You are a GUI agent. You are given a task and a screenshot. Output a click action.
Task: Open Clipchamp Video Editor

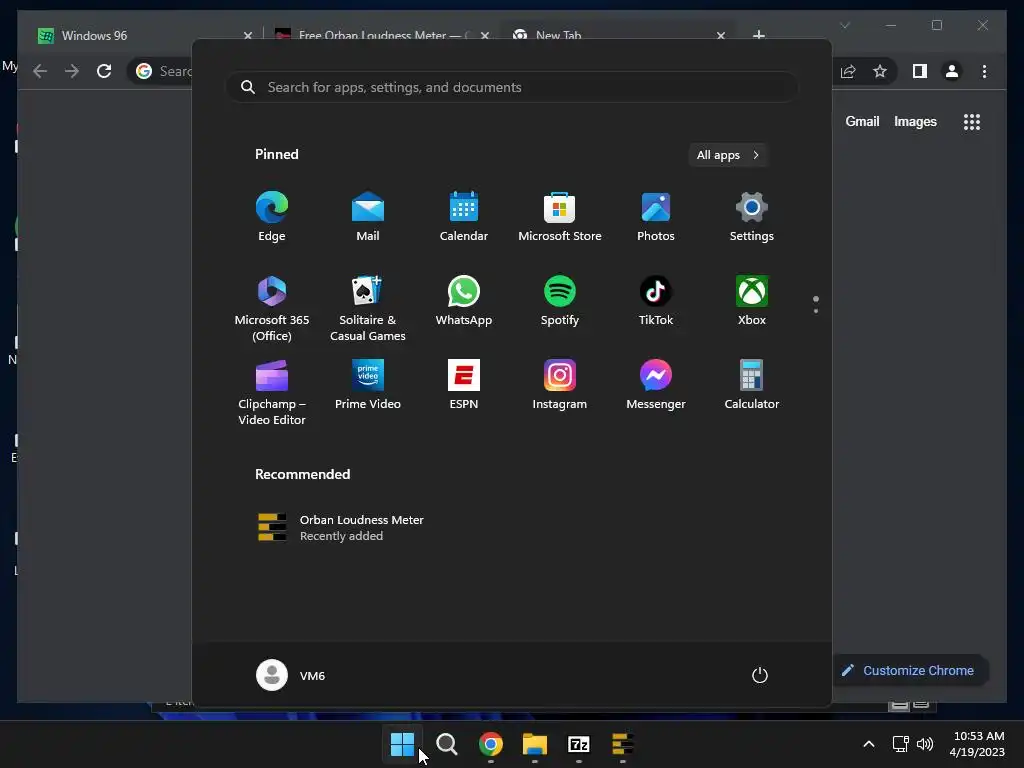tap(272, 392)
